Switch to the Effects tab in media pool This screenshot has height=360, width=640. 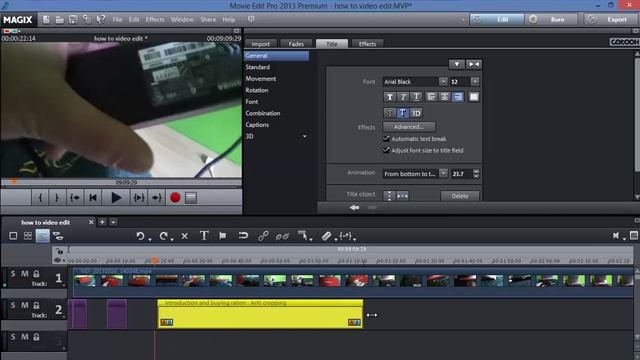367,44
